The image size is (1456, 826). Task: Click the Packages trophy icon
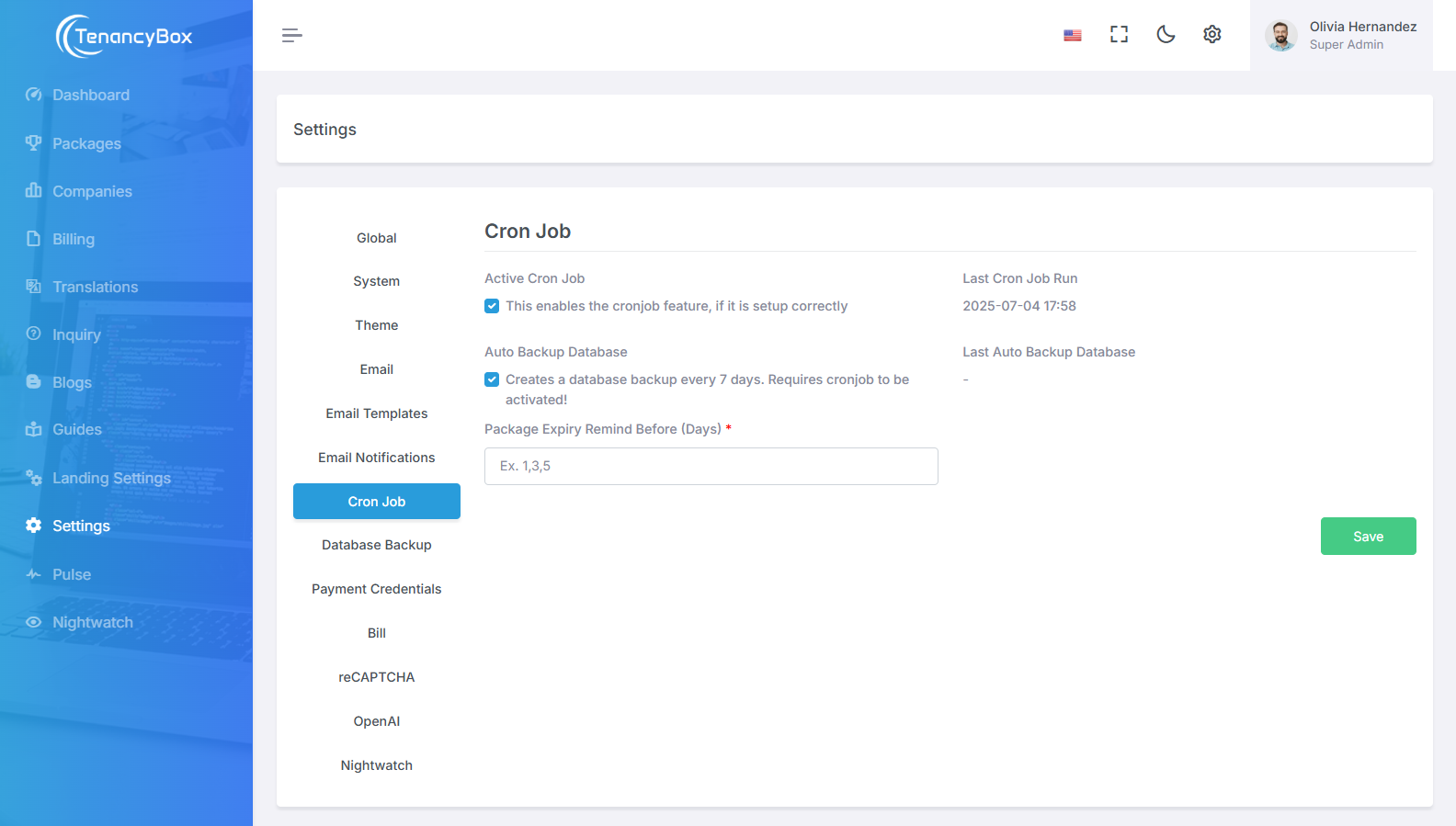point(34,142)
